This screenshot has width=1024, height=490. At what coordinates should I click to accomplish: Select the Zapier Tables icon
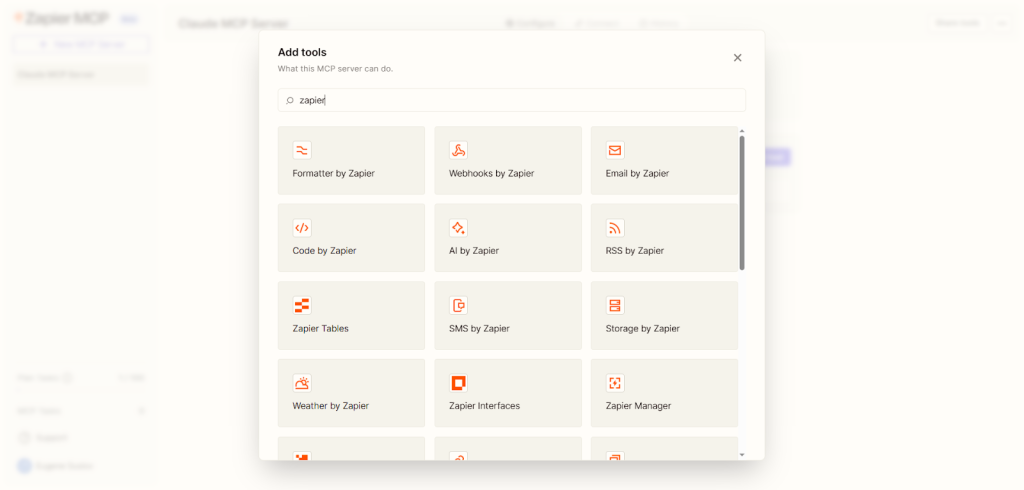tap(302, 305)
